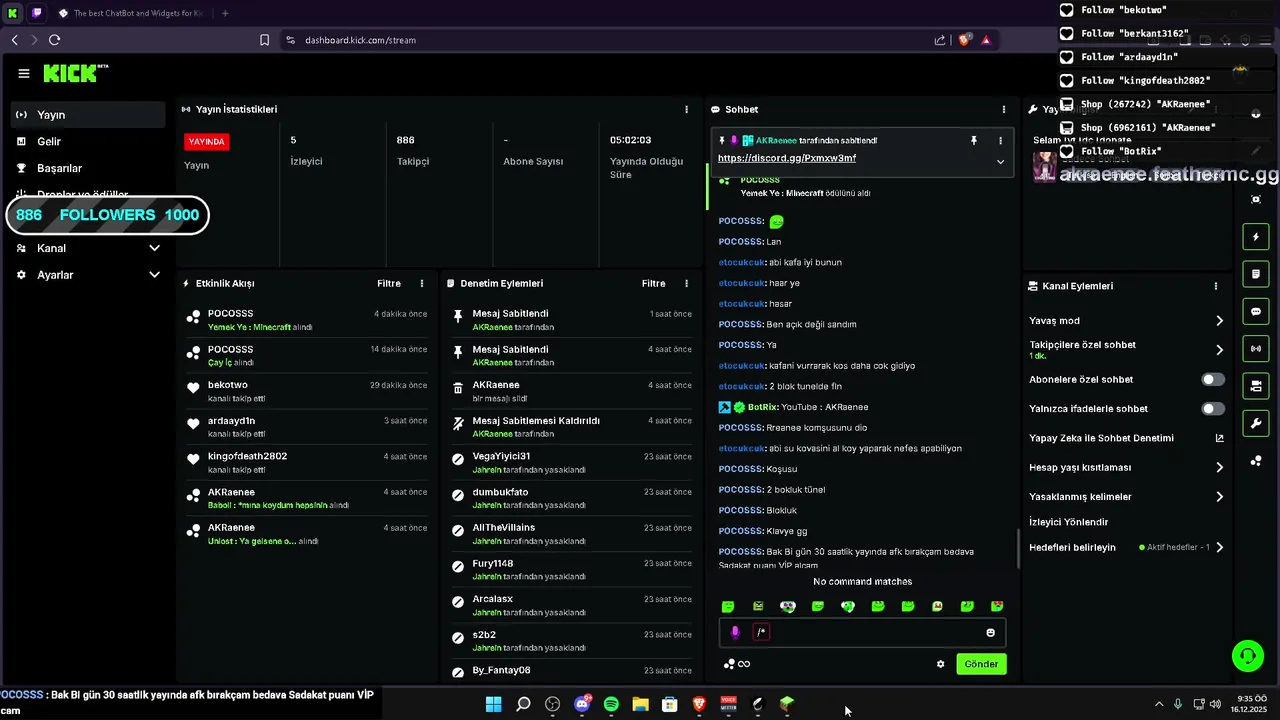This screenshot has height=720, width=1280.
Task: Open Yavaş mod settings arrow
Action: [x=1219, y=321]
